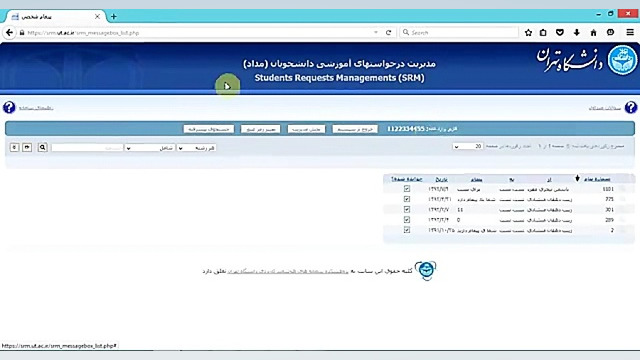
Task: Open the help link beside the left question mark
Action: click(x=36, y=108)
